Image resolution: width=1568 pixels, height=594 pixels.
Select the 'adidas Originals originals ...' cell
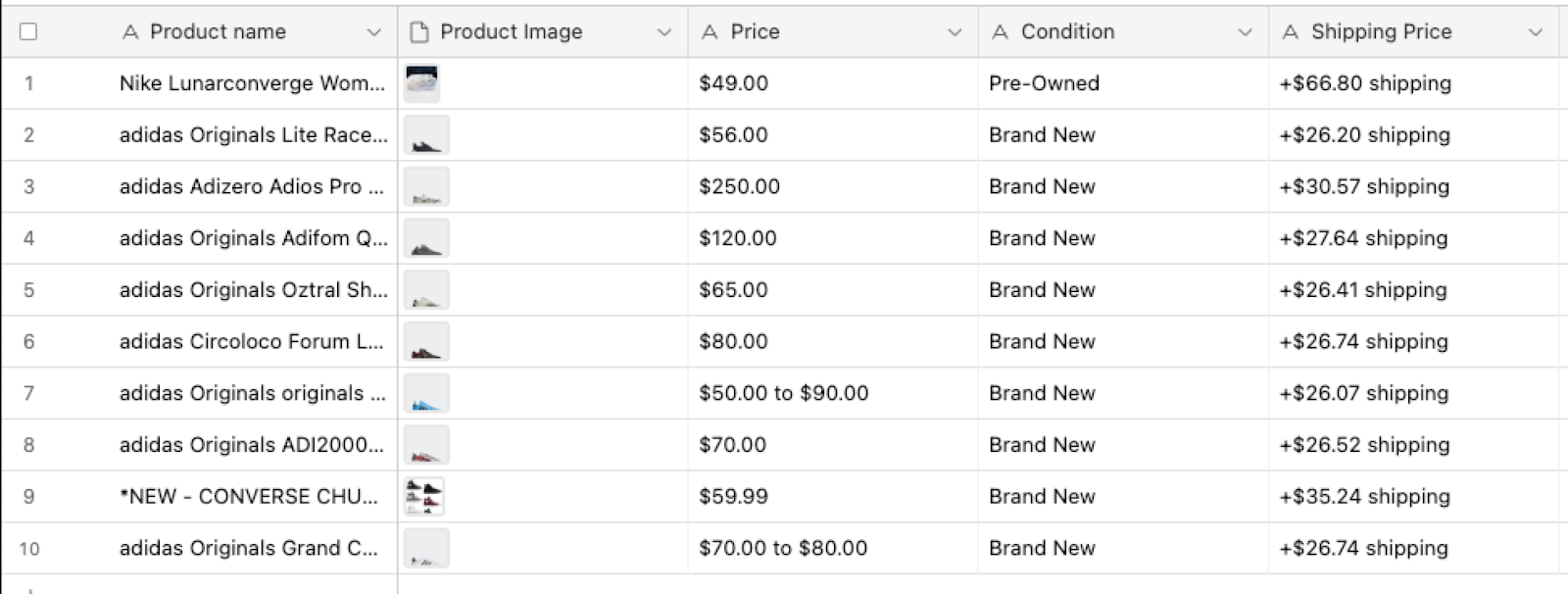click(x=252, y=393)
